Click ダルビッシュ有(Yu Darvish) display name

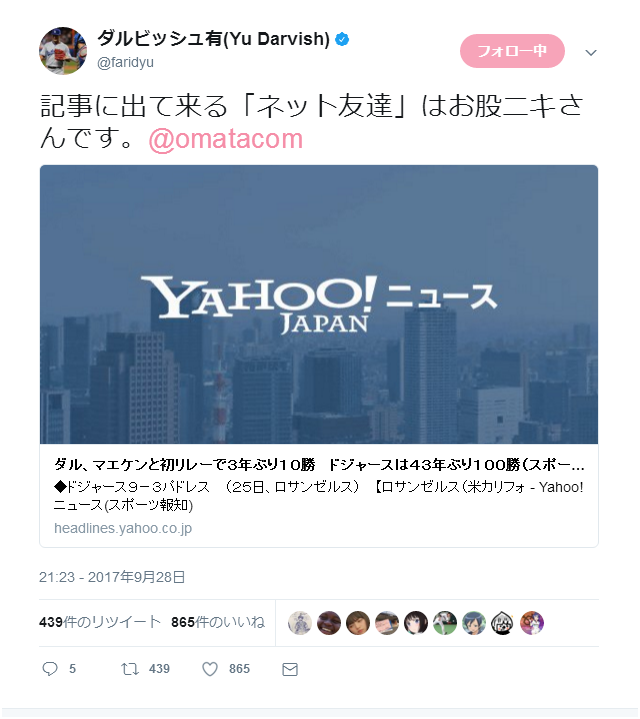pyautogui.click(x=213, y=39)
